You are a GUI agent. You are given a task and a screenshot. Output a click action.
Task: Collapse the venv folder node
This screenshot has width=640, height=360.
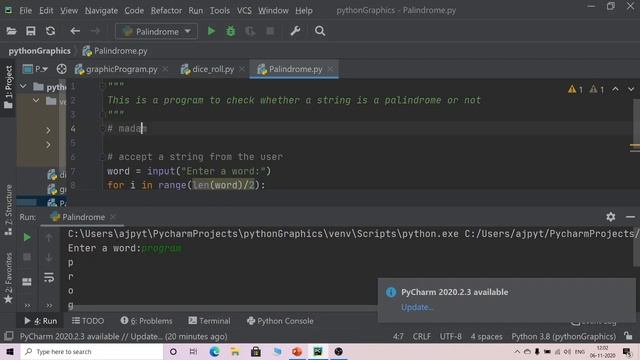(36, 100)
